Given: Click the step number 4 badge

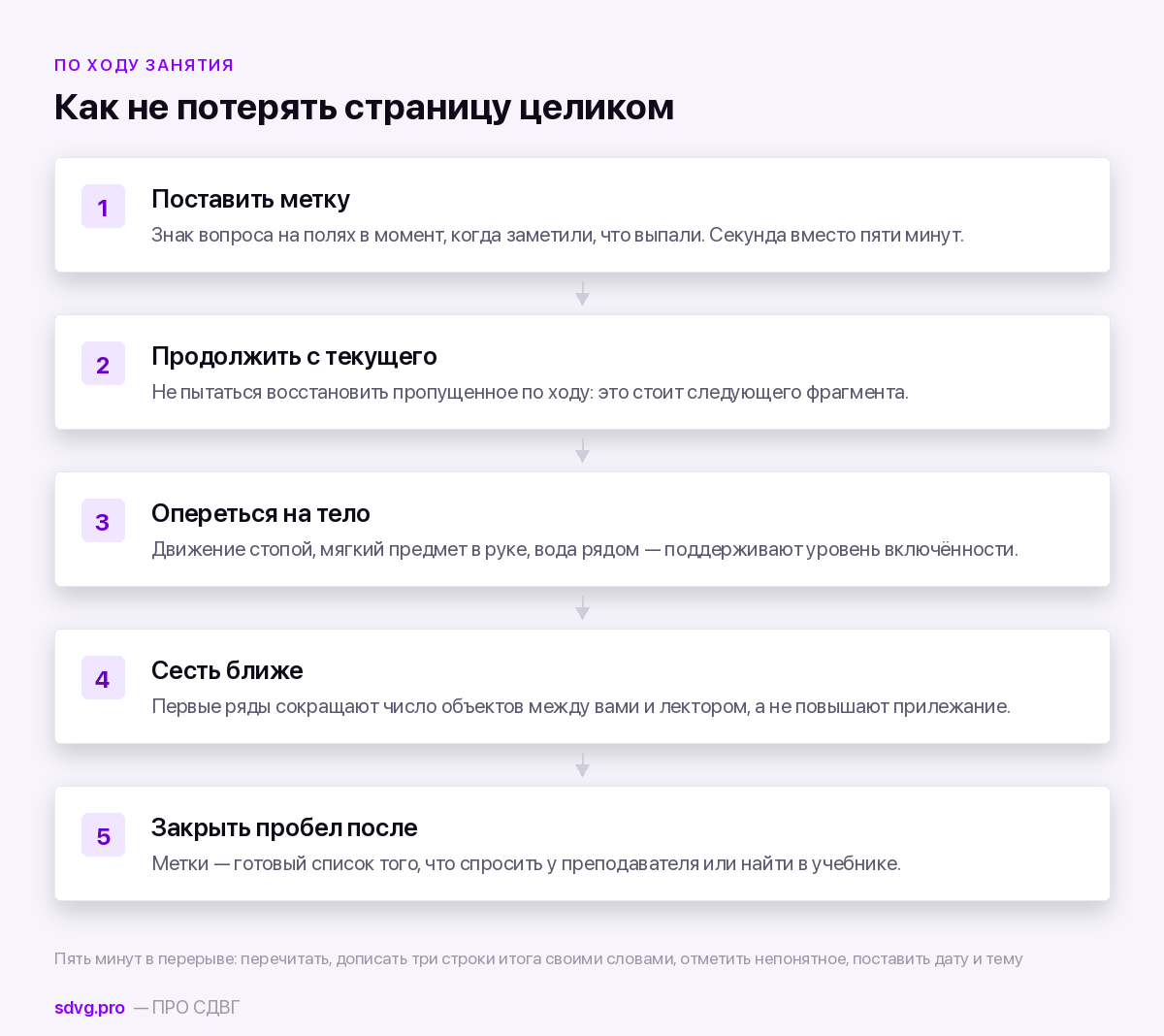Looking at the screenshot, I should coord(103,678).
